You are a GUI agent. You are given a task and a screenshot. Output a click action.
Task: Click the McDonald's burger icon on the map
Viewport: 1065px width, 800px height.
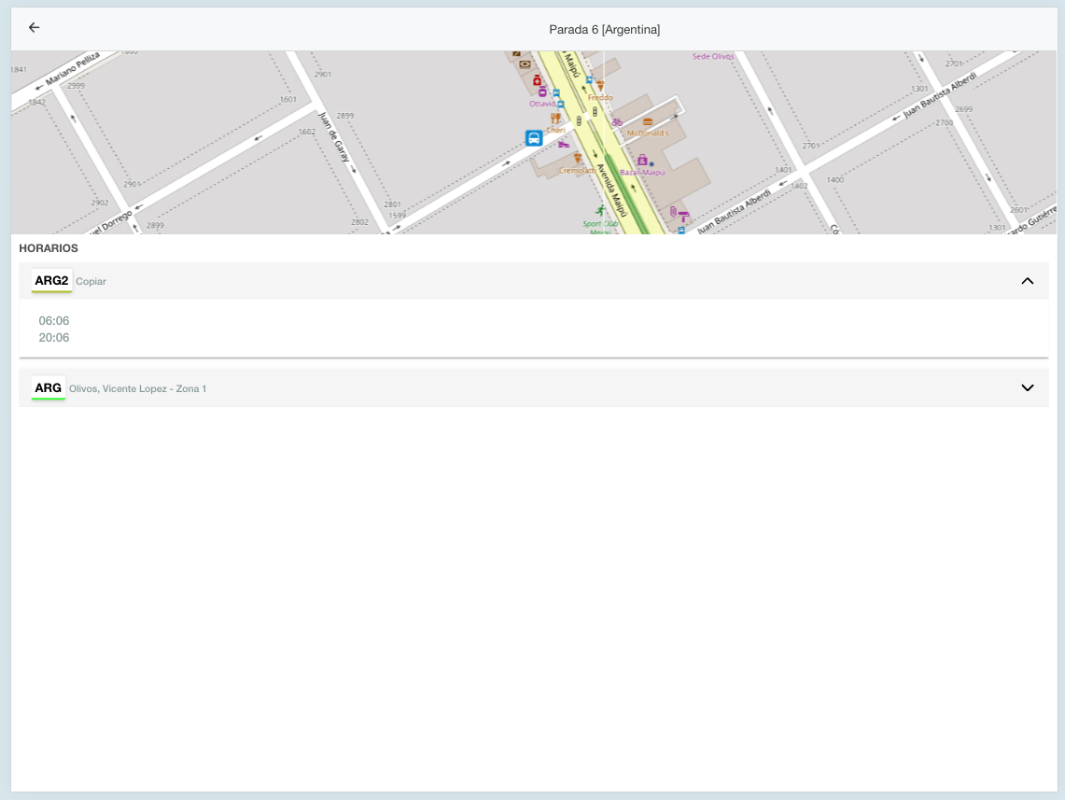click(x=647, y=122)
